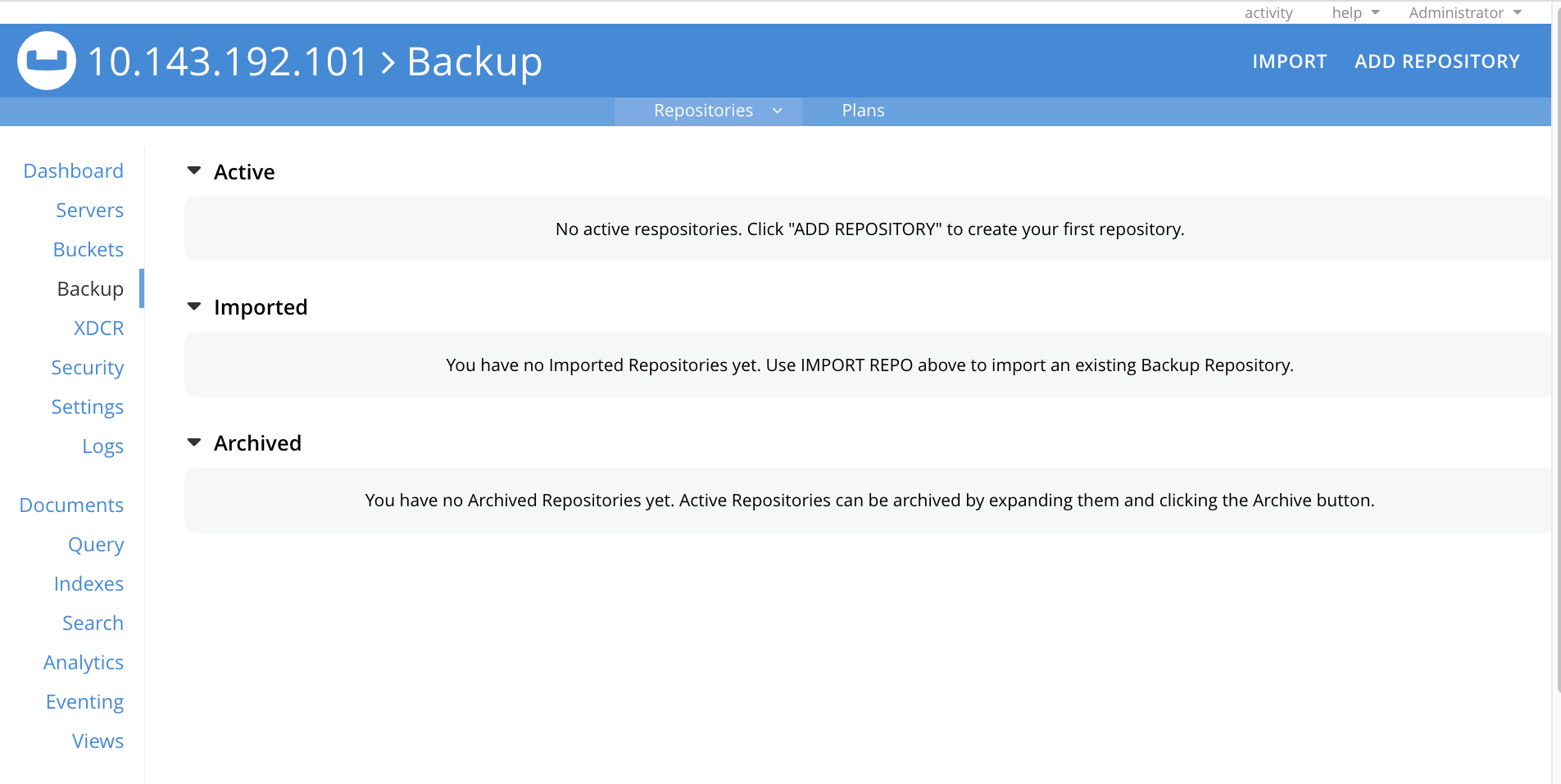The width and height of the screenshot is (1561, 784).
Task: Collapse the Imported section
Action: (x=194, y=306)
